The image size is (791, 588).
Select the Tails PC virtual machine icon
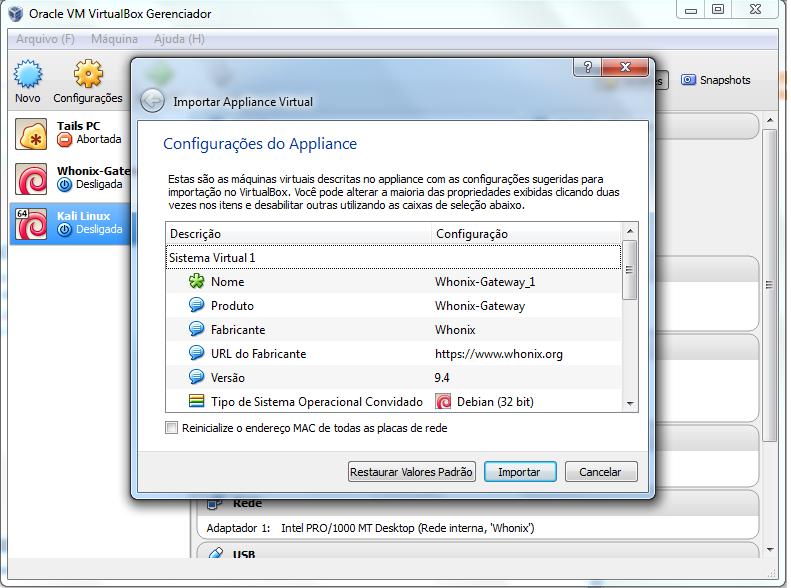point(33,133)
